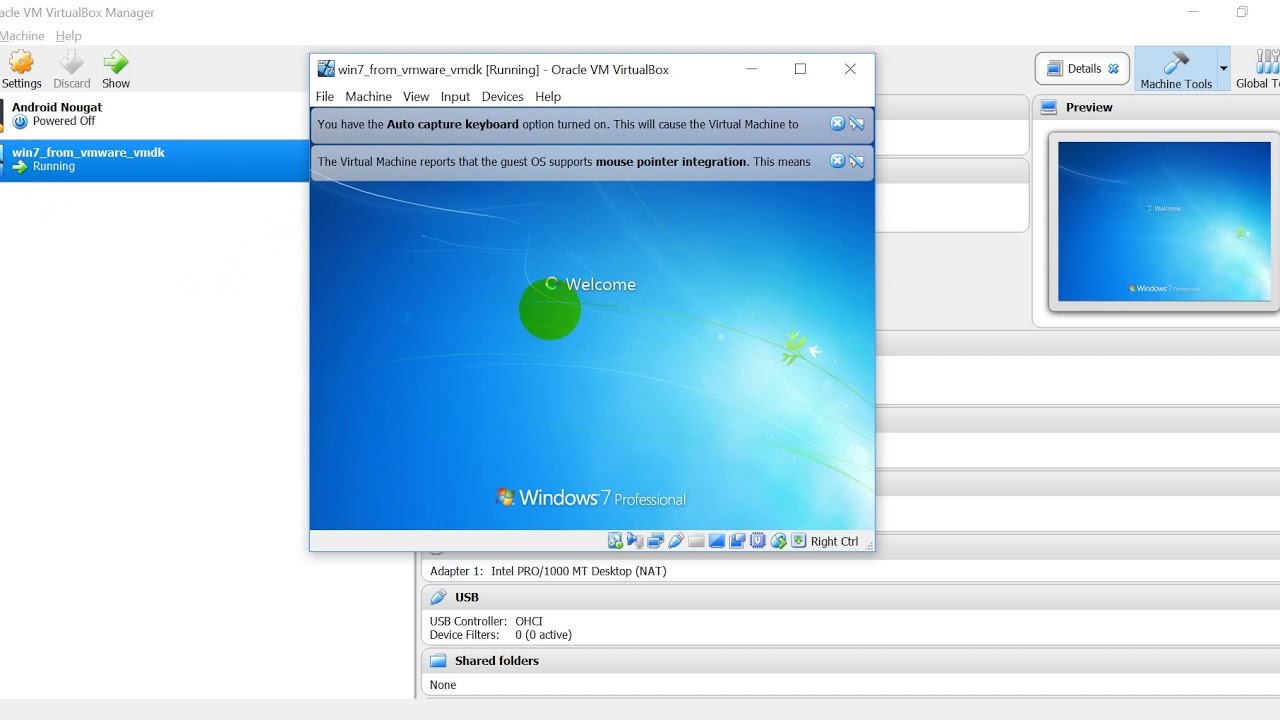Click the Running status under win7 machine
This screenshot has height=720, width=1280.
coord(54,167)
